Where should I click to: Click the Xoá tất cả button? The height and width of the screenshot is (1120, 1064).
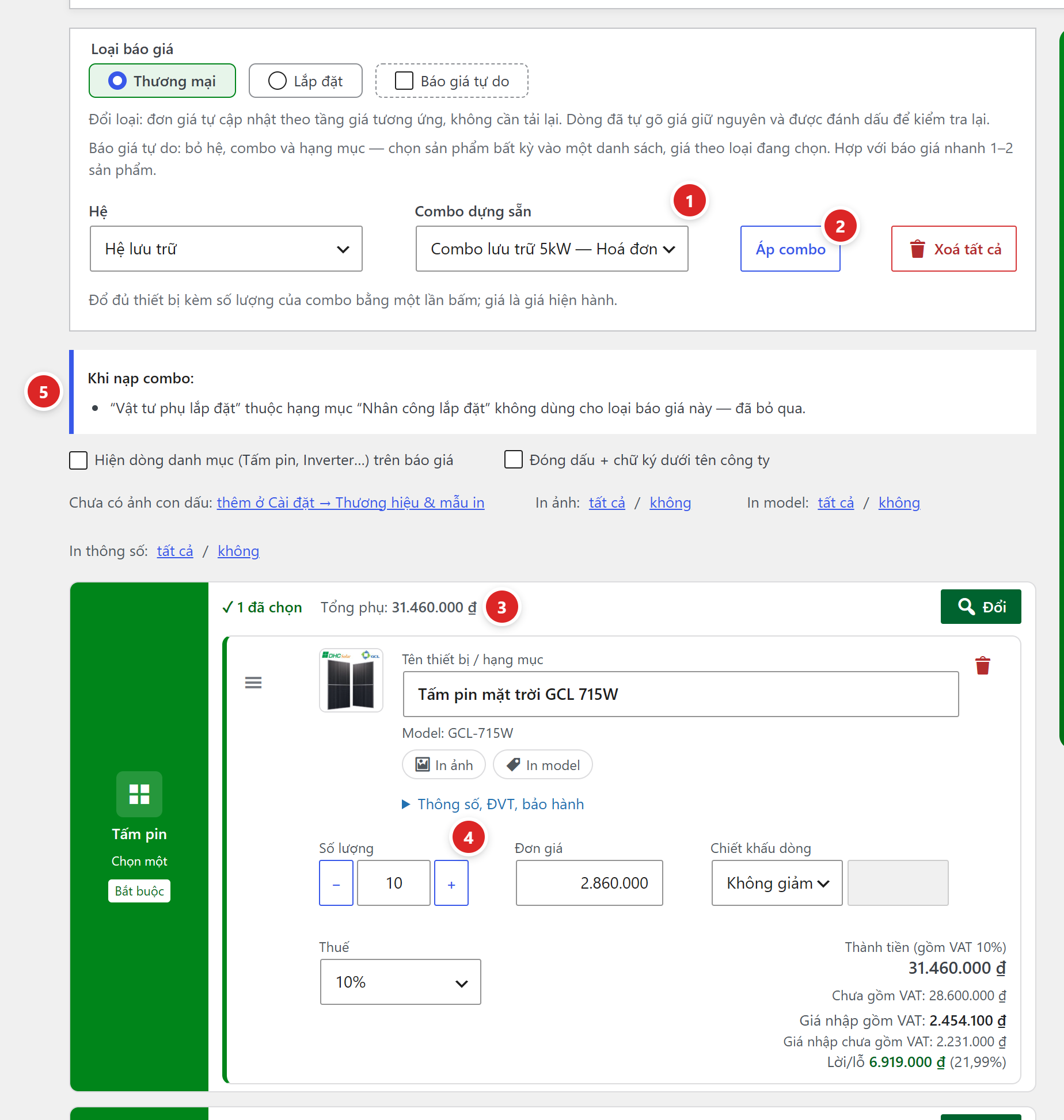coord(954,249)
